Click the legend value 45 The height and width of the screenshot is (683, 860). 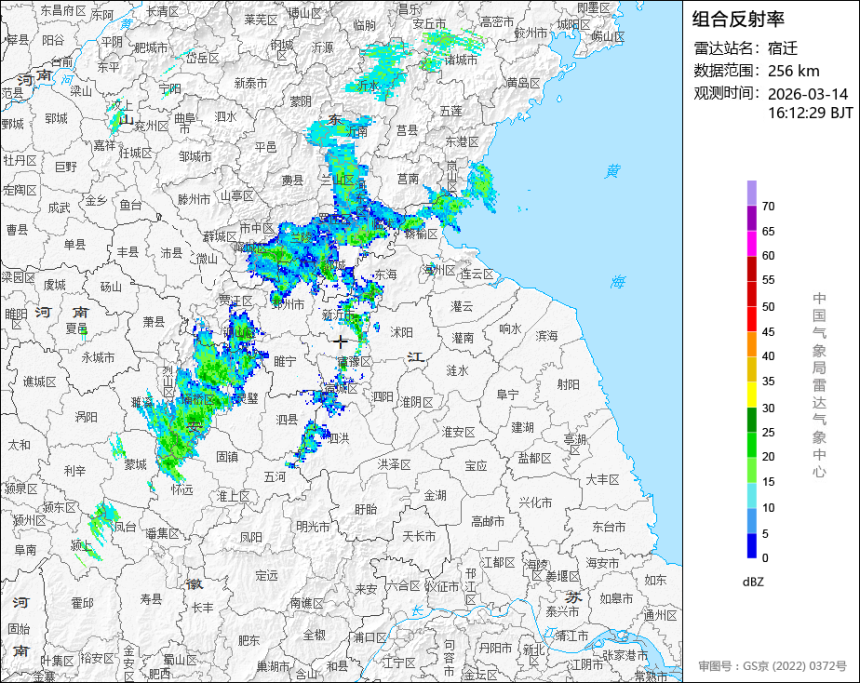coord(768,332)
